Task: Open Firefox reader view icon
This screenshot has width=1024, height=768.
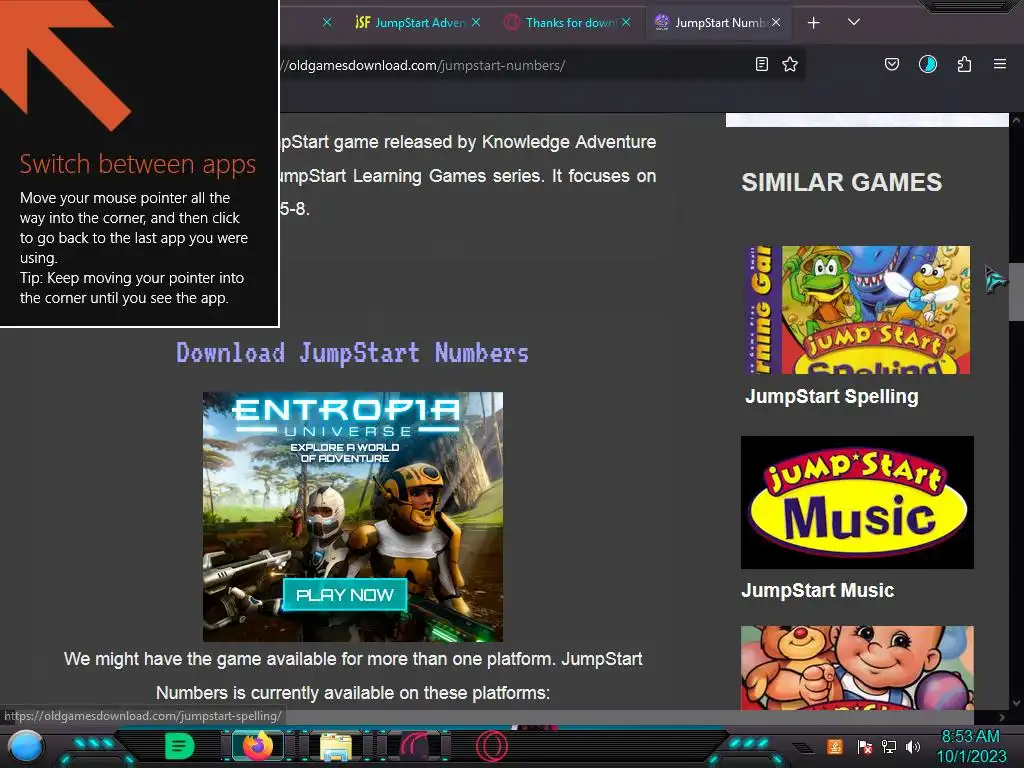Action: point(761,64)
